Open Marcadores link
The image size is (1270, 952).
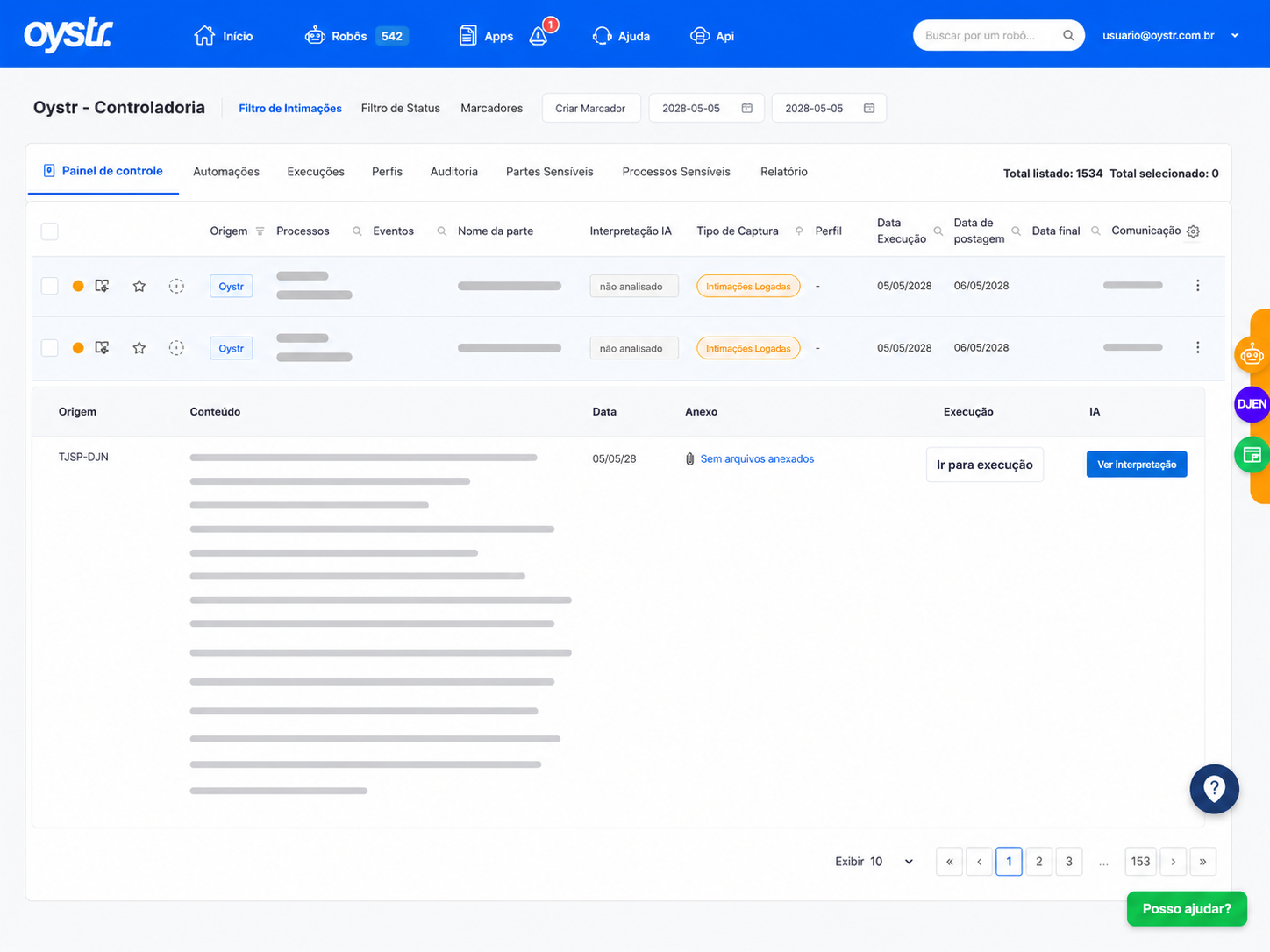[492, 109]
